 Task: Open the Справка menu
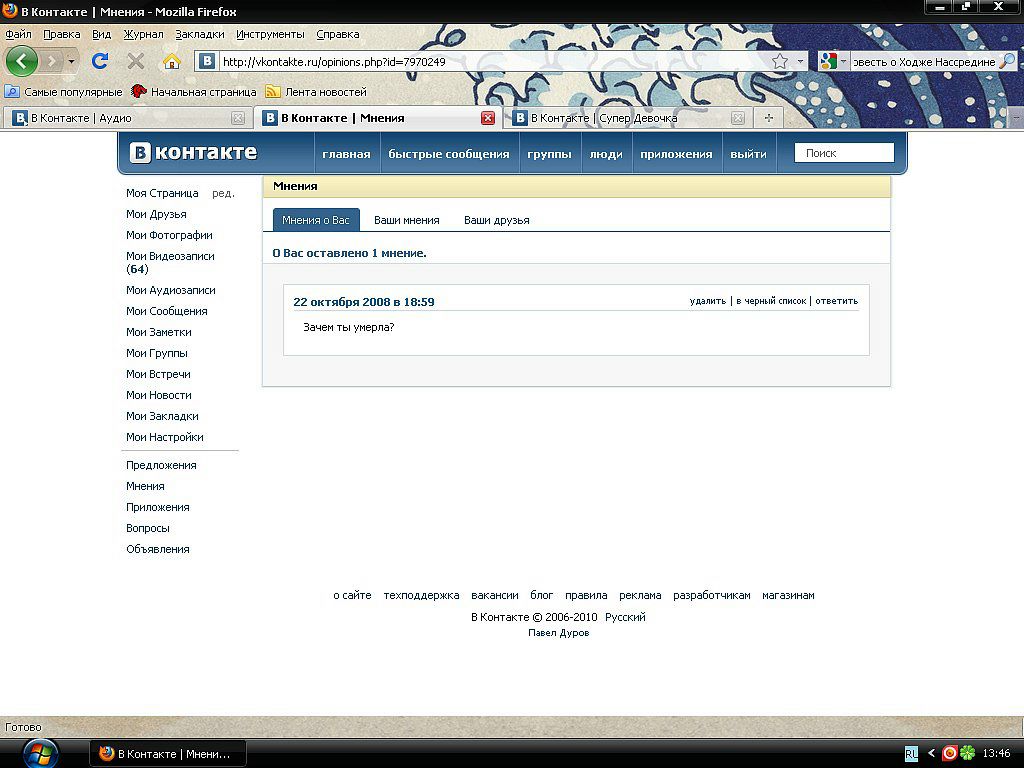[x=338, y=34]
